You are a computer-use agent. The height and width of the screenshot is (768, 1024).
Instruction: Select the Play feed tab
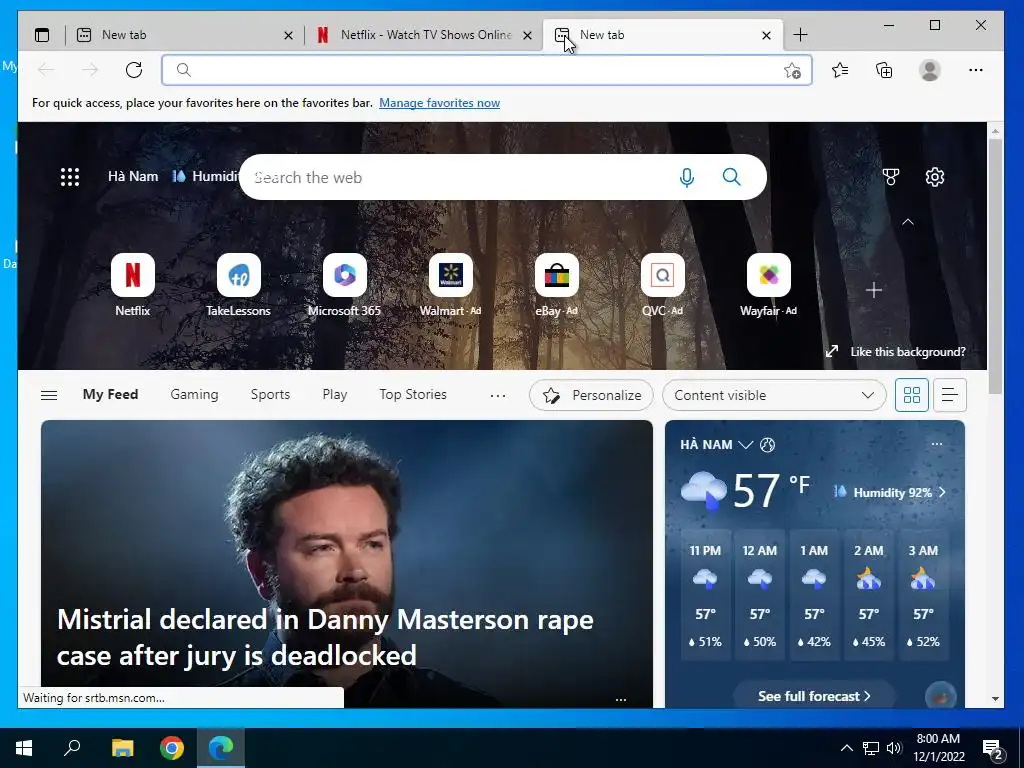coord(334,394)
